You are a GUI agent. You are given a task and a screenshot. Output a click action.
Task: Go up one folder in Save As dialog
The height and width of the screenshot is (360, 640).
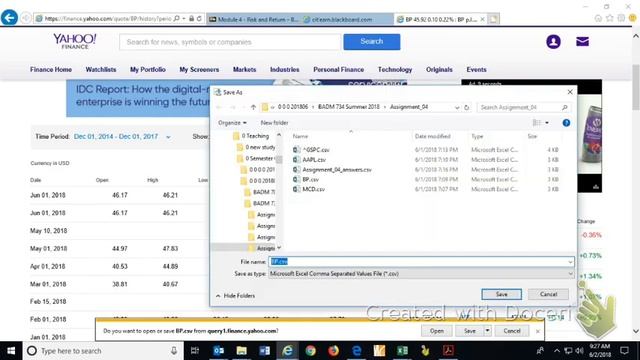coord(253,107)
